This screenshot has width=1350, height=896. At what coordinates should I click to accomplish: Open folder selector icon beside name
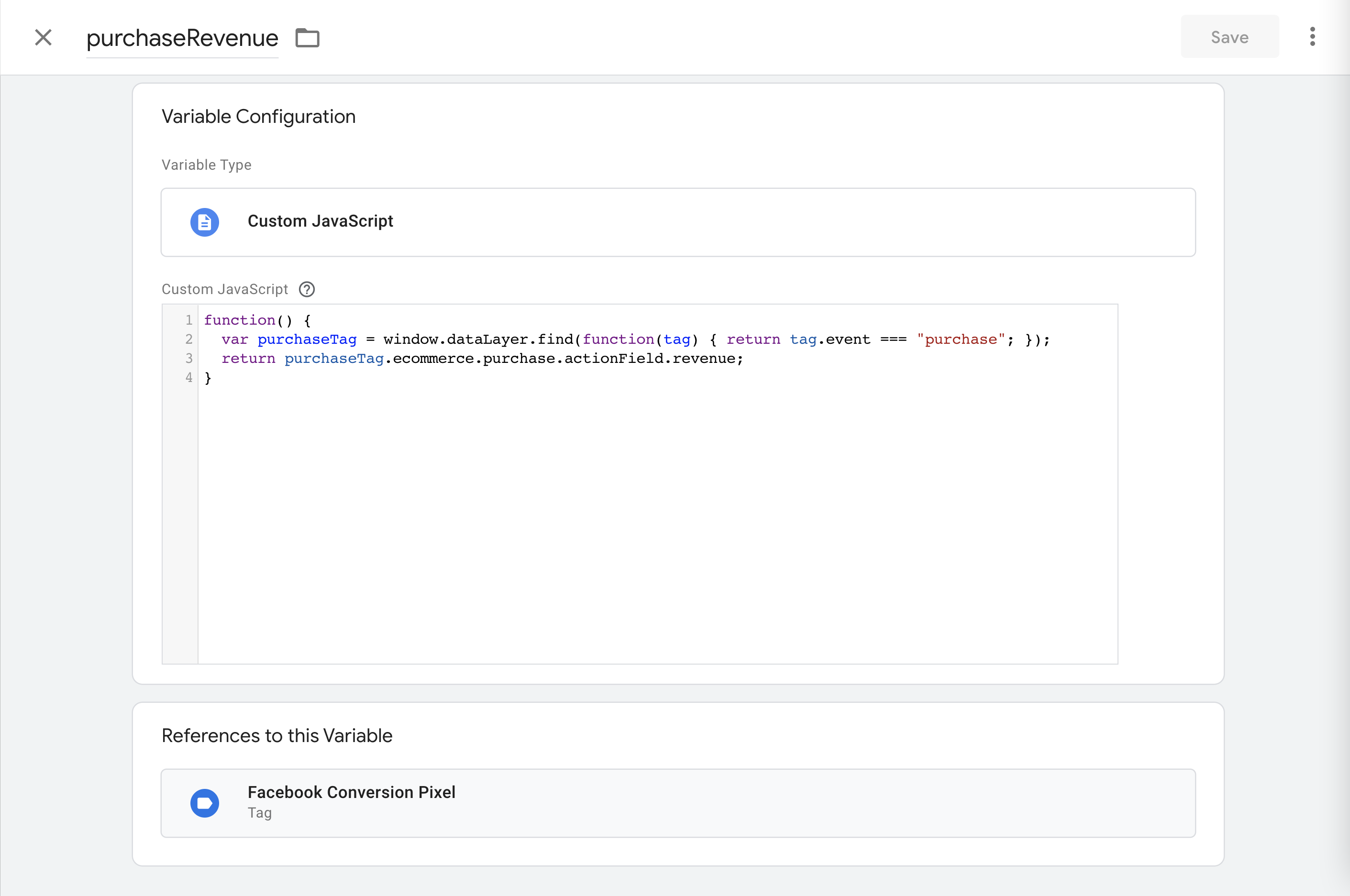pyautogui.click(x=308, y=38)
